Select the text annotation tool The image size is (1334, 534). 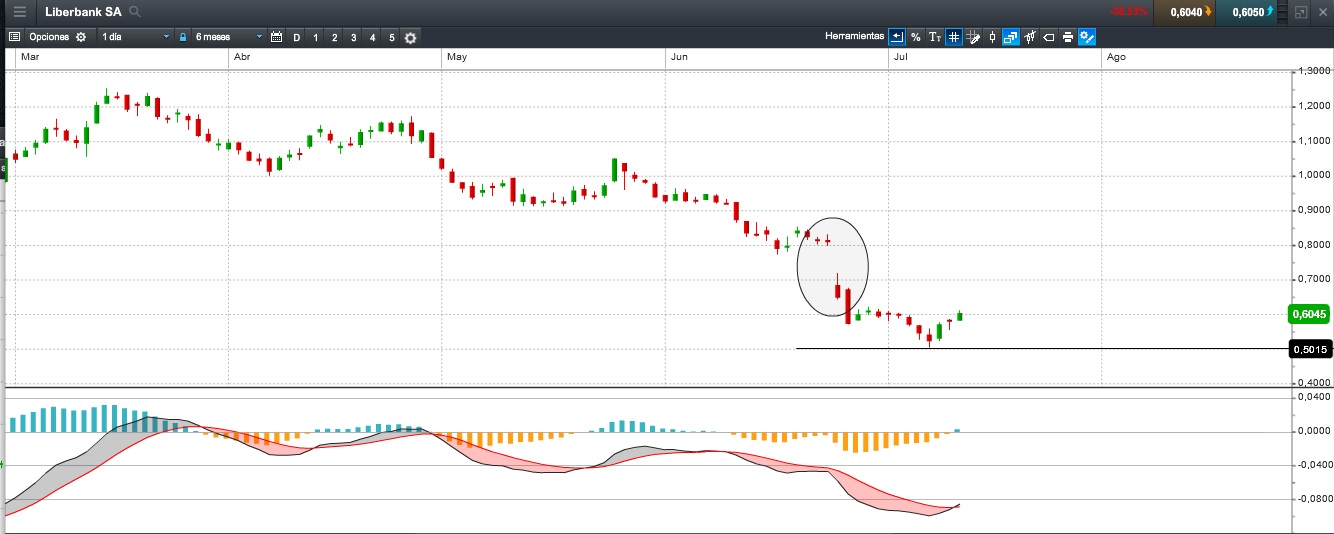click(935, 37)
